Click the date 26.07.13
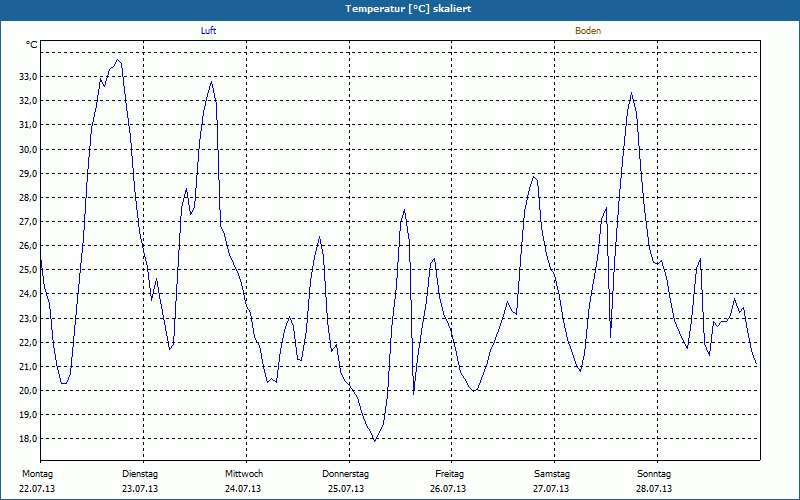Screen dimensions: 800x500 pos(448,489)
